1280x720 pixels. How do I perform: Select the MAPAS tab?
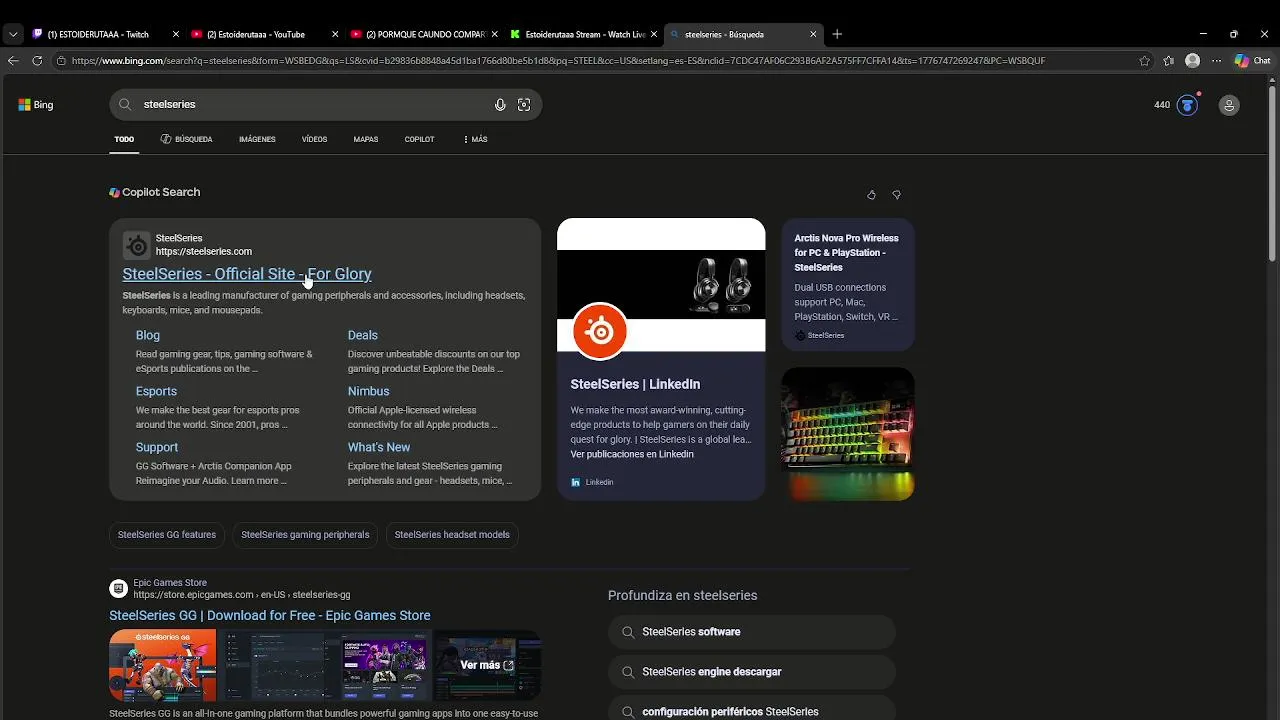pos(366,139)
